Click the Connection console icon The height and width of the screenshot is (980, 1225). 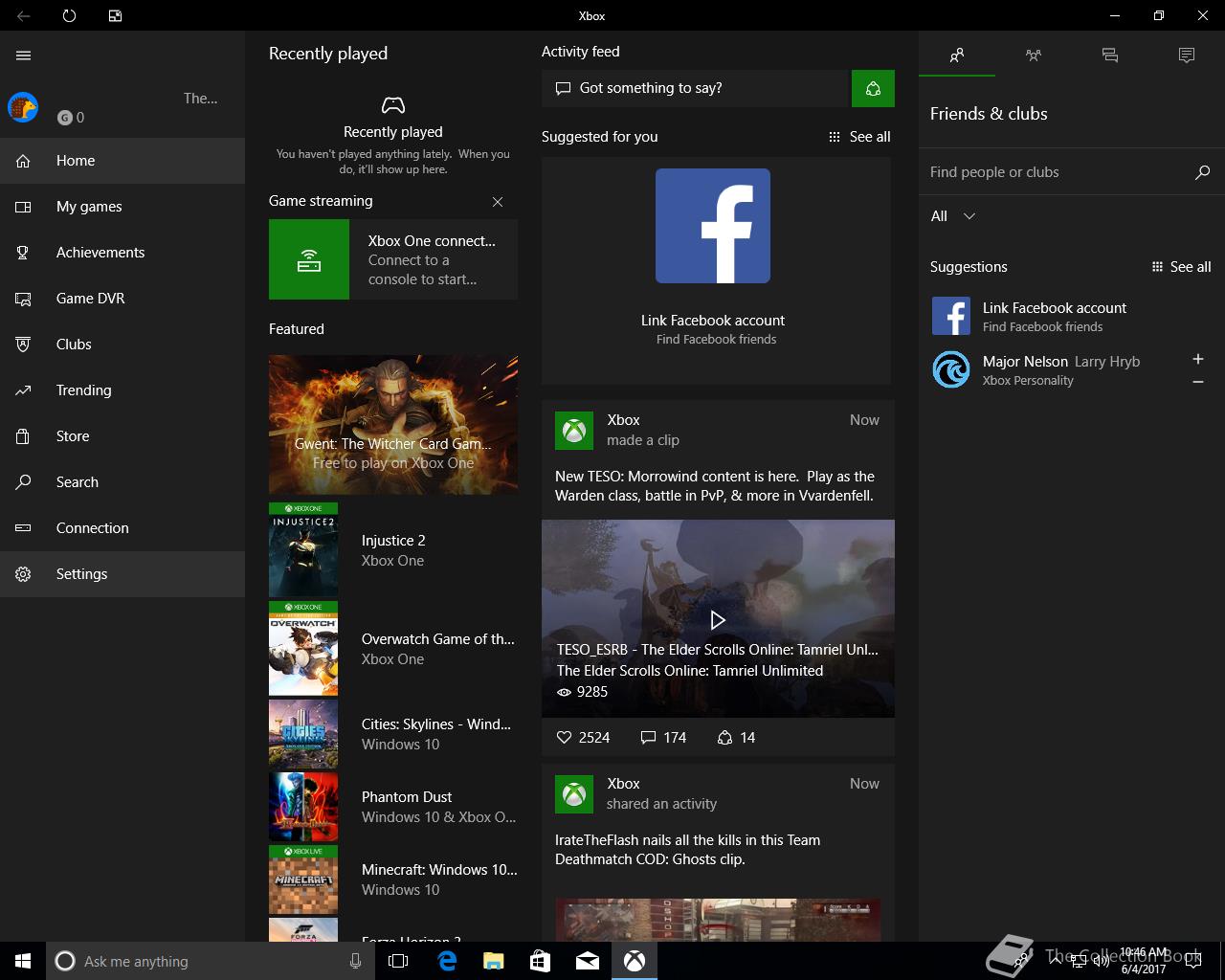coord(23,528)
